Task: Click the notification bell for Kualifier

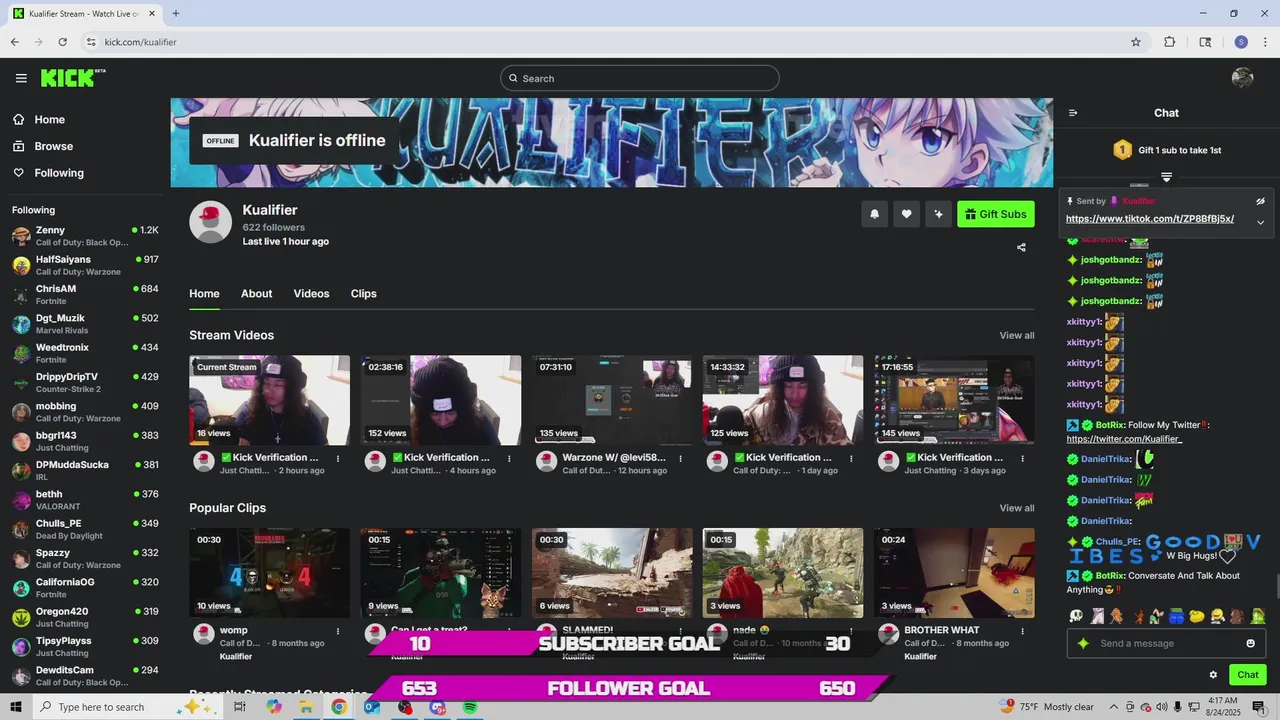Action: pos(875,214)
